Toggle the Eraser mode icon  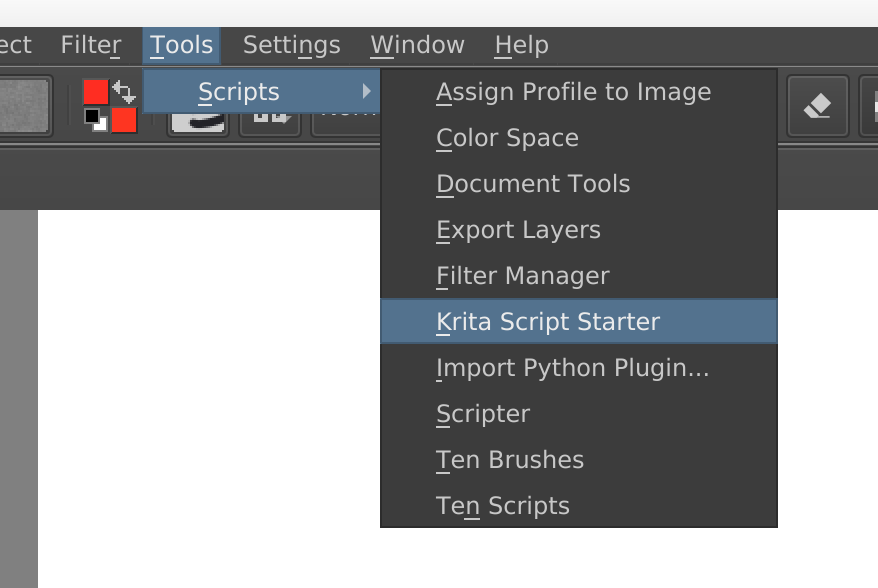pyautogui.click(x=817, y=105)
